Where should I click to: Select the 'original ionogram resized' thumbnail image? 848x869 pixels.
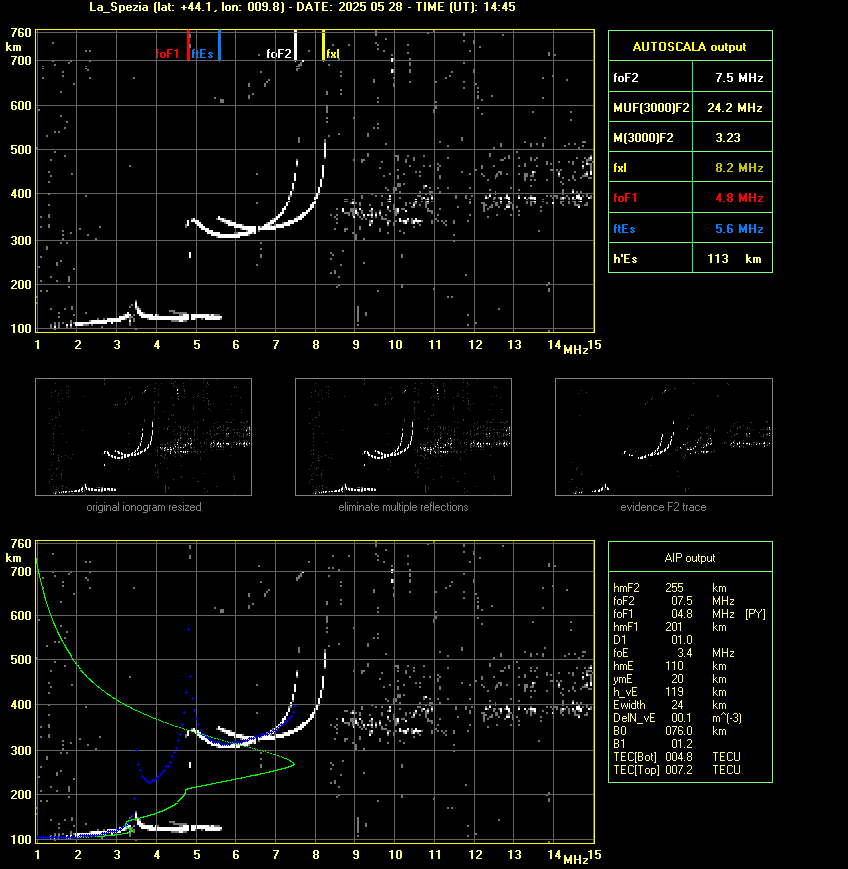pos(144,437)
